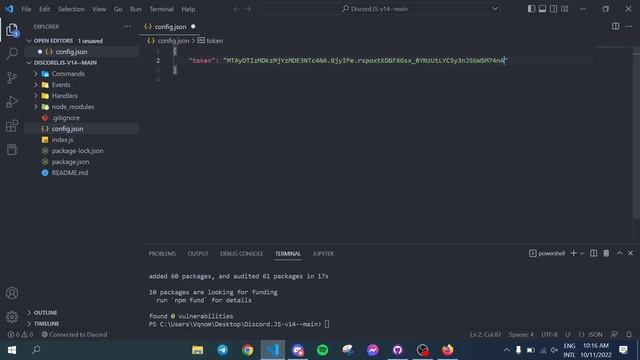
Task: Switch to the Jupyter panel tab
Action: click(x=323, y=253)
